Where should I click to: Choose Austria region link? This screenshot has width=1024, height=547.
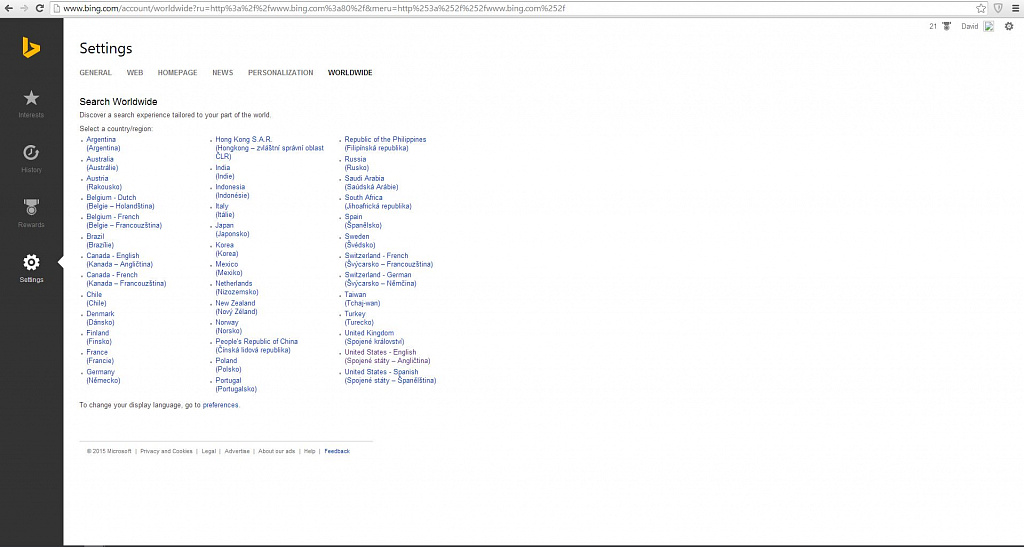pos(104,182)
